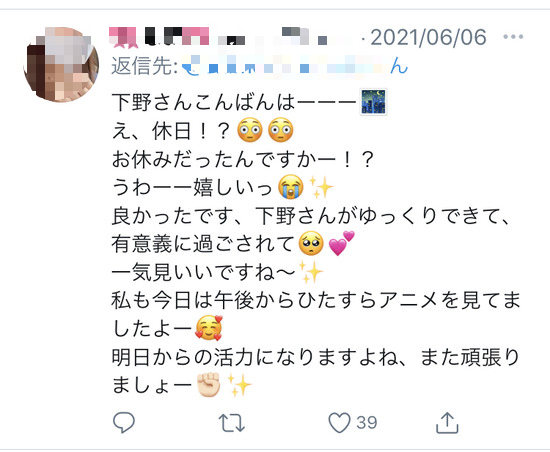The image size is (550, 452).
Task: Click the blurred account handle before the date
Action: click(x=288, y=37)
